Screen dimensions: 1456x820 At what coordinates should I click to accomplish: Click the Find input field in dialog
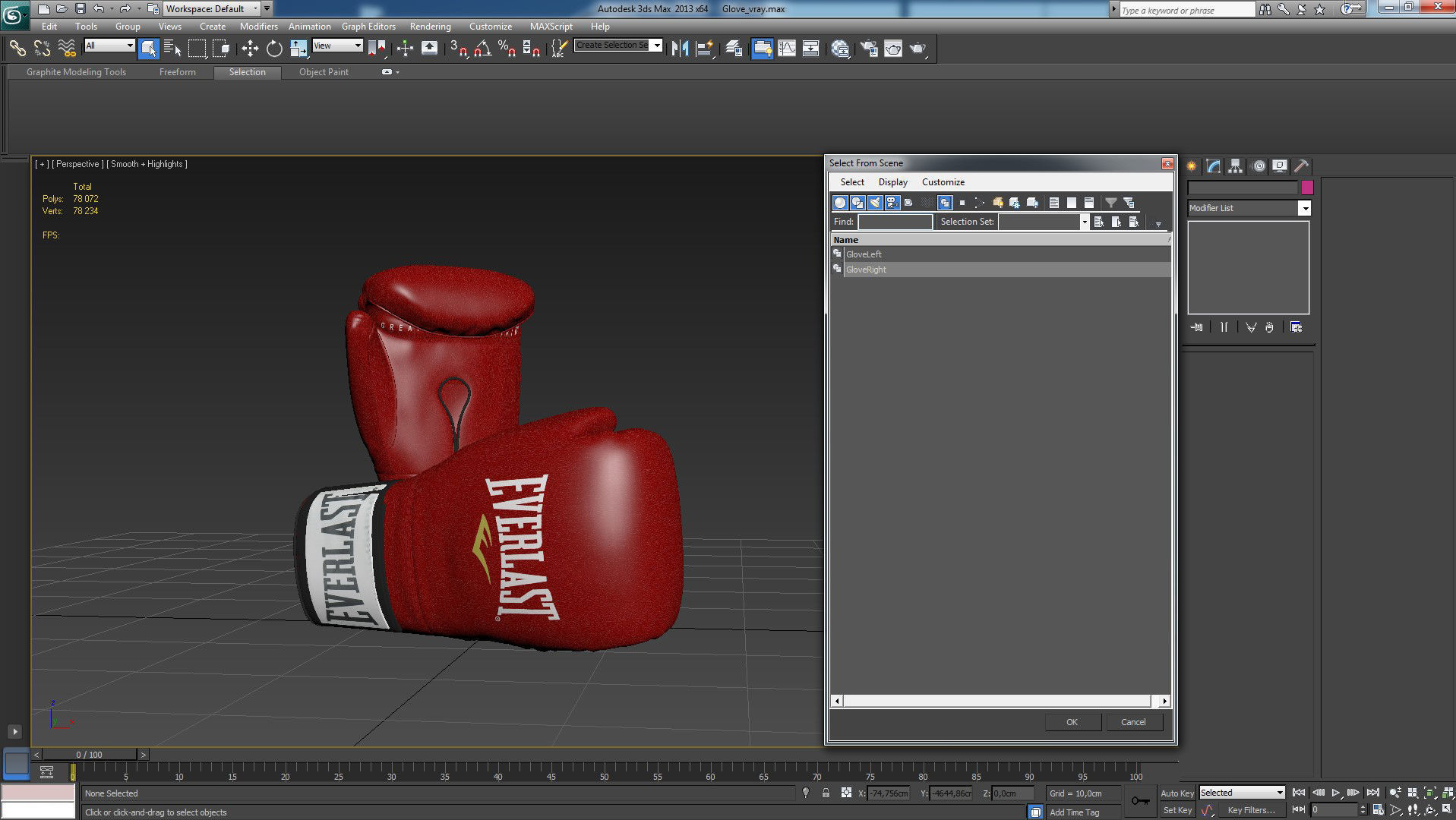(895, 222)
